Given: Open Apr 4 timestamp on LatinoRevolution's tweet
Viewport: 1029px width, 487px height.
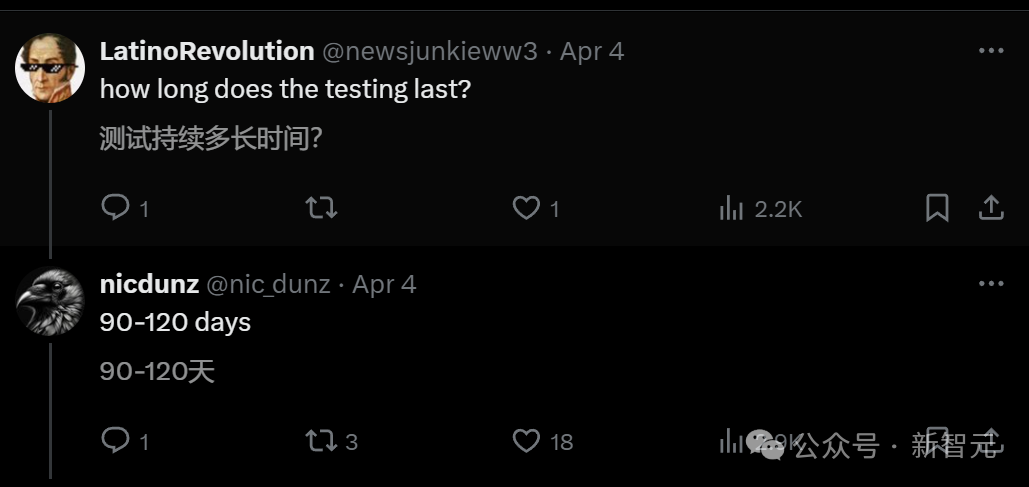Looking at the screenshot, I should point(592,52).
